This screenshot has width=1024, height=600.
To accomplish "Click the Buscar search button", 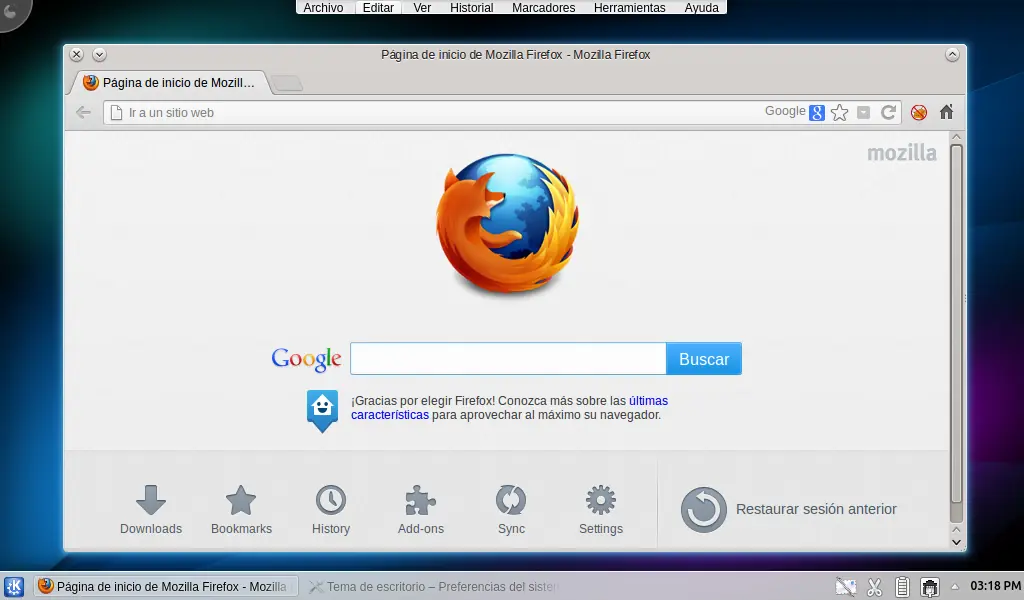I will [704, 358].
